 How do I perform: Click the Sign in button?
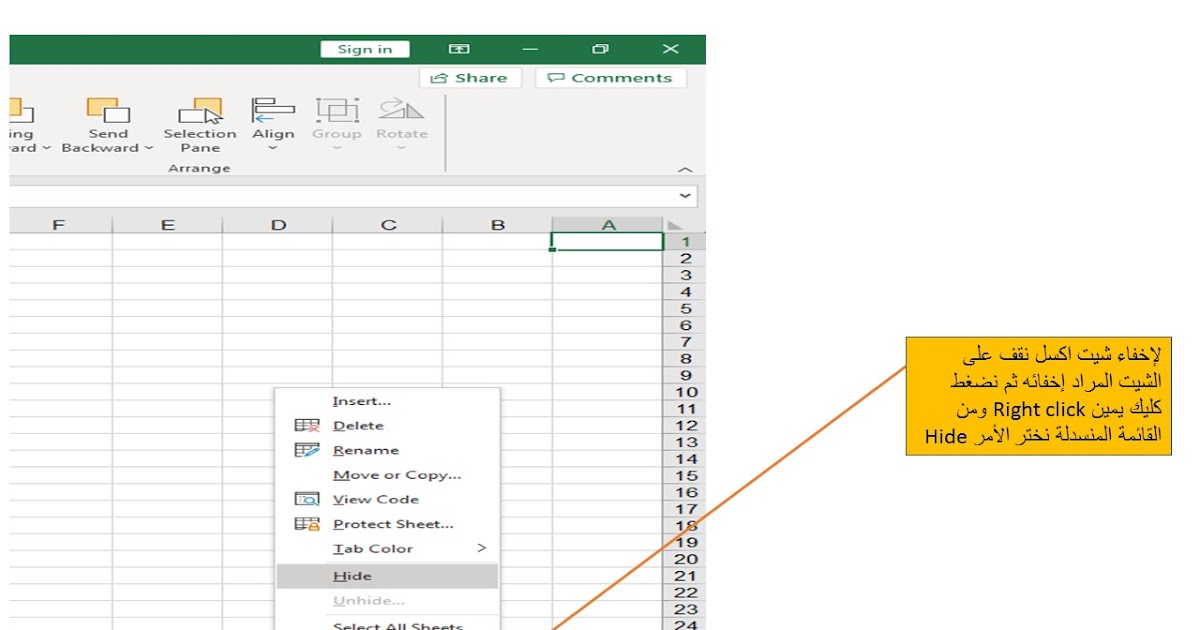pos(365,48)
